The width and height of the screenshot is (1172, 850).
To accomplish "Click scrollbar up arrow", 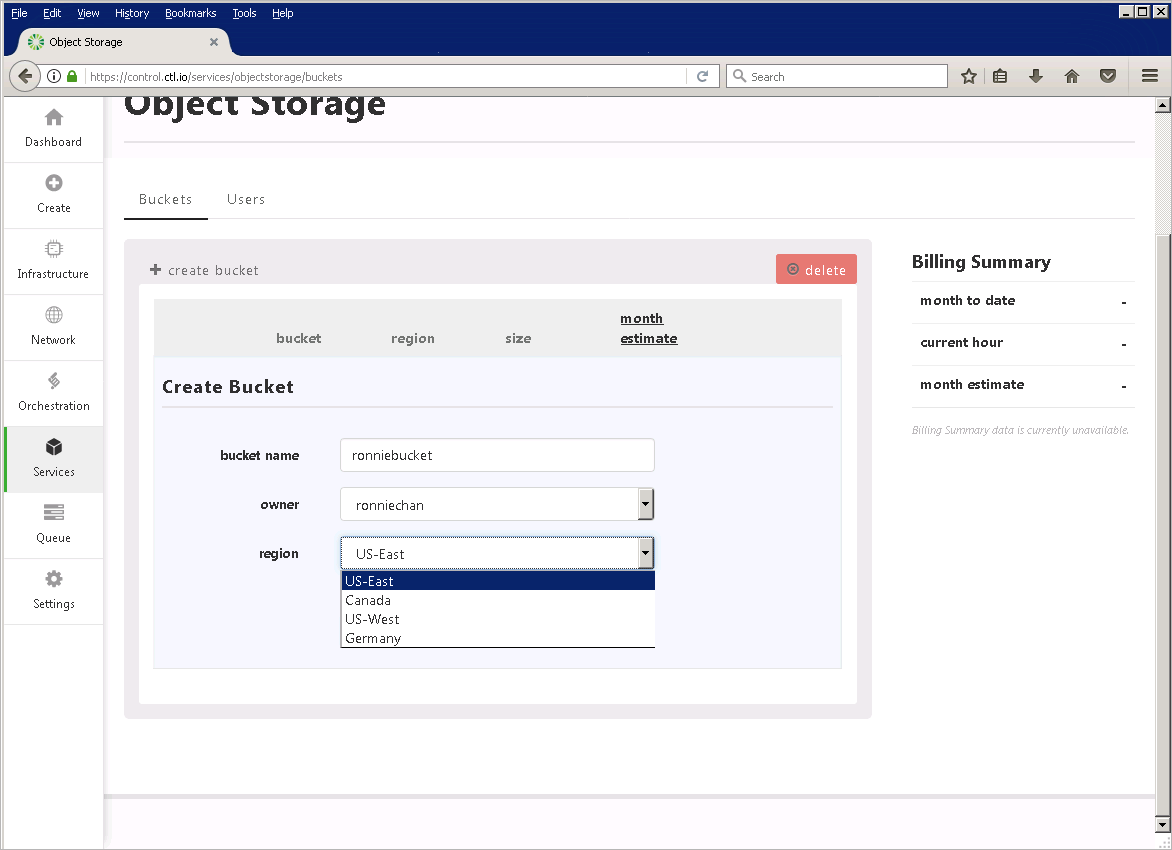I will pos(1163,105).
